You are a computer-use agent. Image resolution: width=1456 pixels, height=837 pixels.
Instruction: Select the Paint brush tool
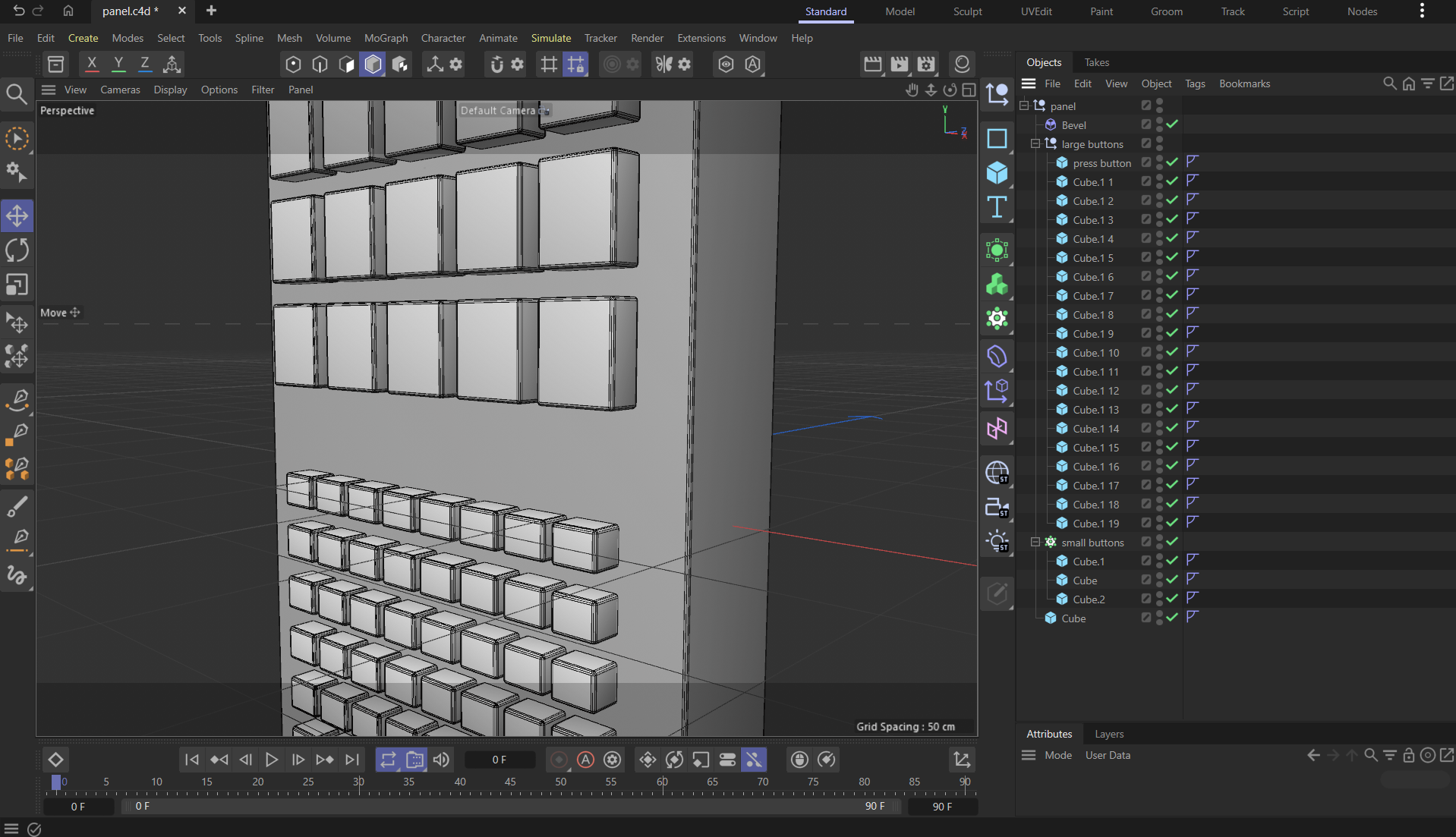[17, 506]
